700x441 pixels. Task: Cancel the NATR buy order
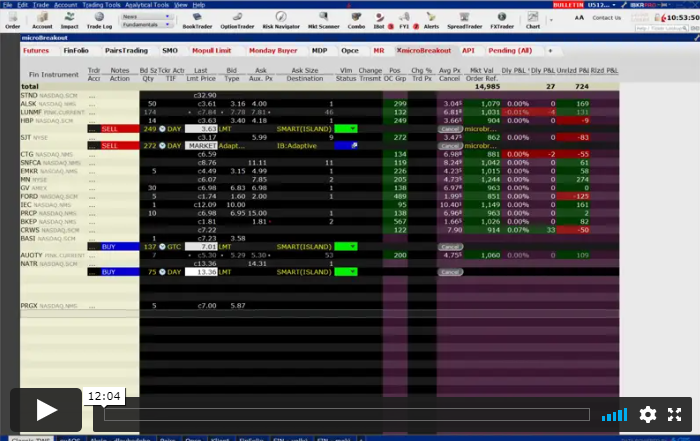(x=450, y=272)
